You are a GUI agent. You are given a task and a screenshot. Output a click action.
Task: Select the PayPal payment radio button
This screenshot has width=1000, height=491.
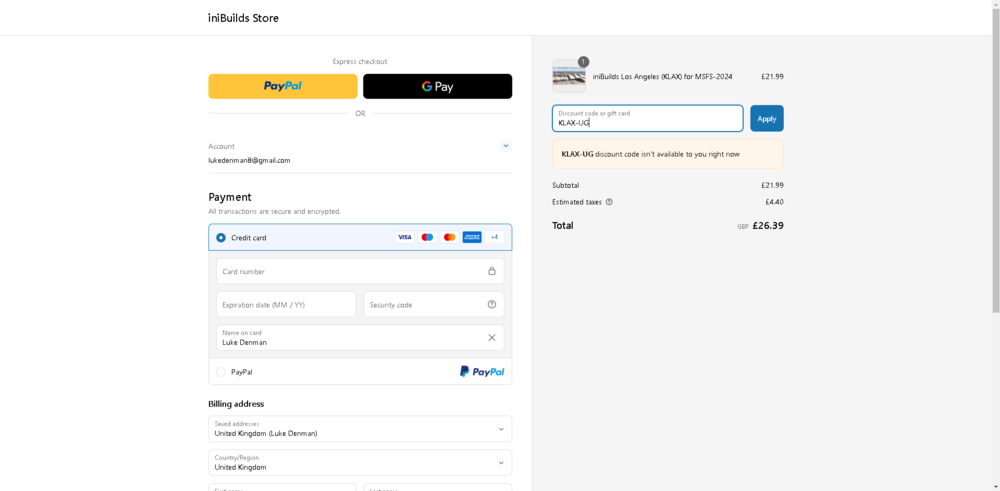click(x=221, y=372)
